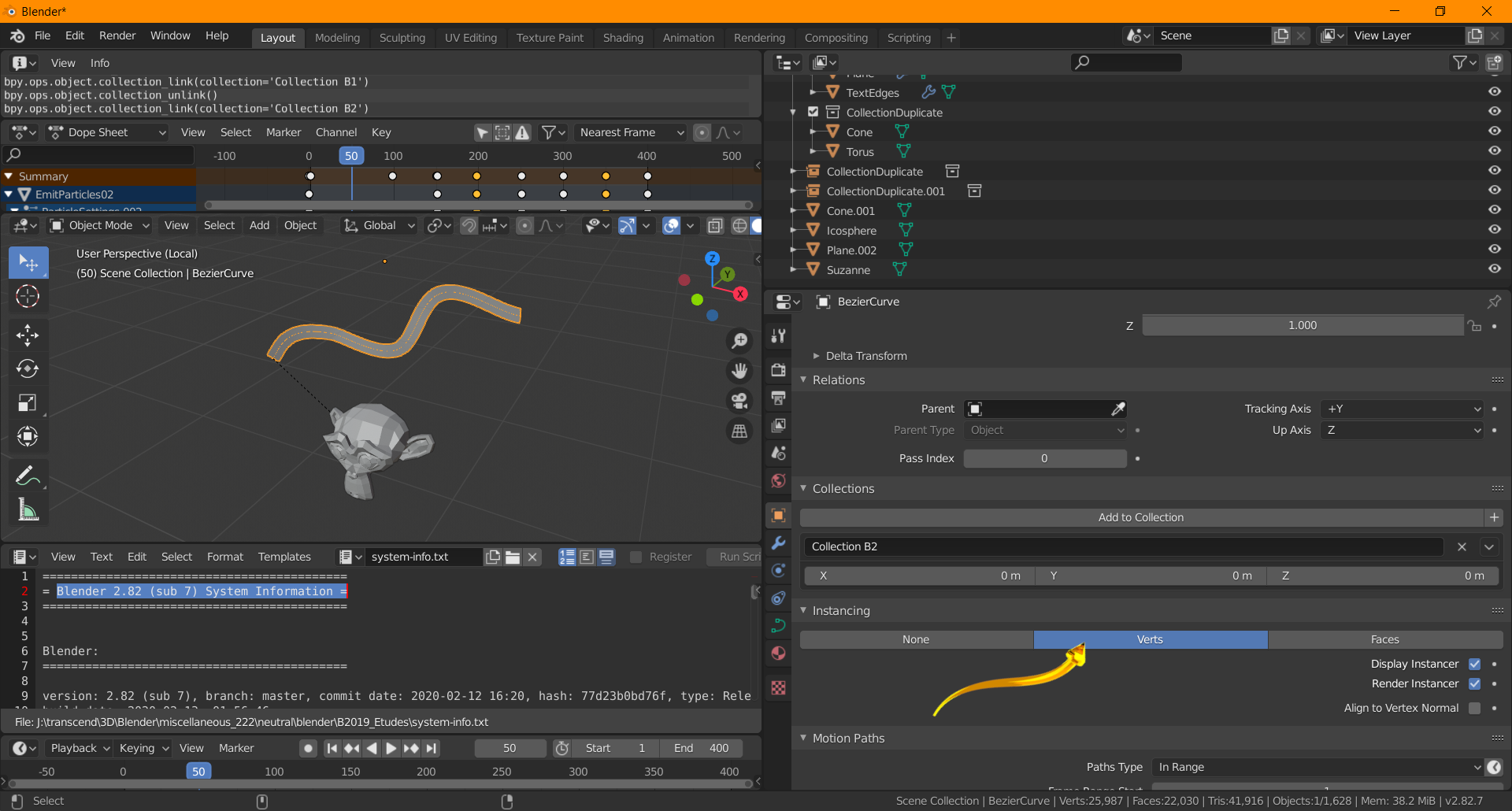Switch orthographic/perspective grid icon
Image resolution: width=1512 pixels, height=811 pixels.
click(x=739, y=431)
